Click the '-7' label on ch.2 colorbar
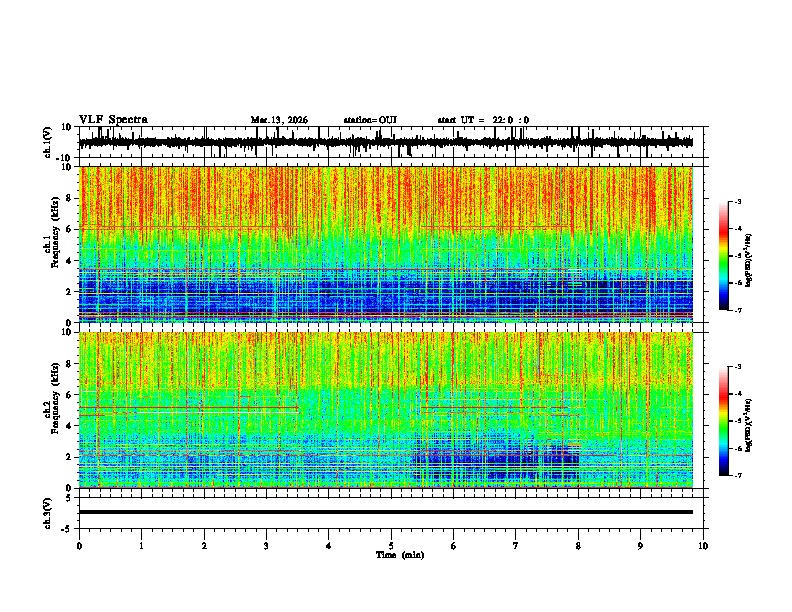 tap(738, 475)
